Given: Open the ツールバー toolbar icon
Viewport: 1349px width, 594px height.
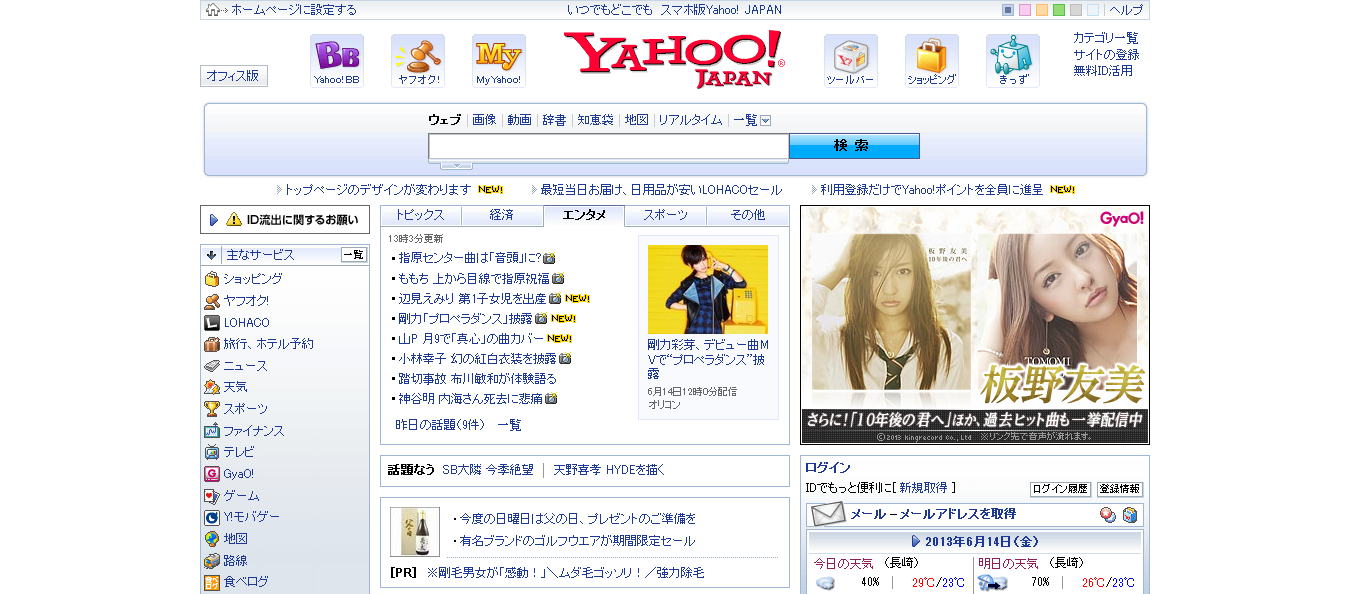Looking at the screenshot, I should (850, 61).
